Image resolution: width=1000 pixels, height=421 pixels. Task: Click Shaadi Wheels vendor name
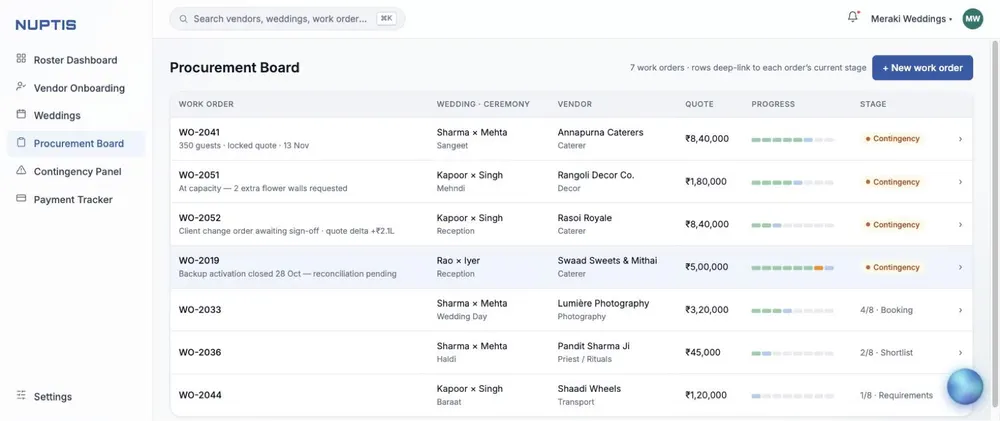coord(589,388)
